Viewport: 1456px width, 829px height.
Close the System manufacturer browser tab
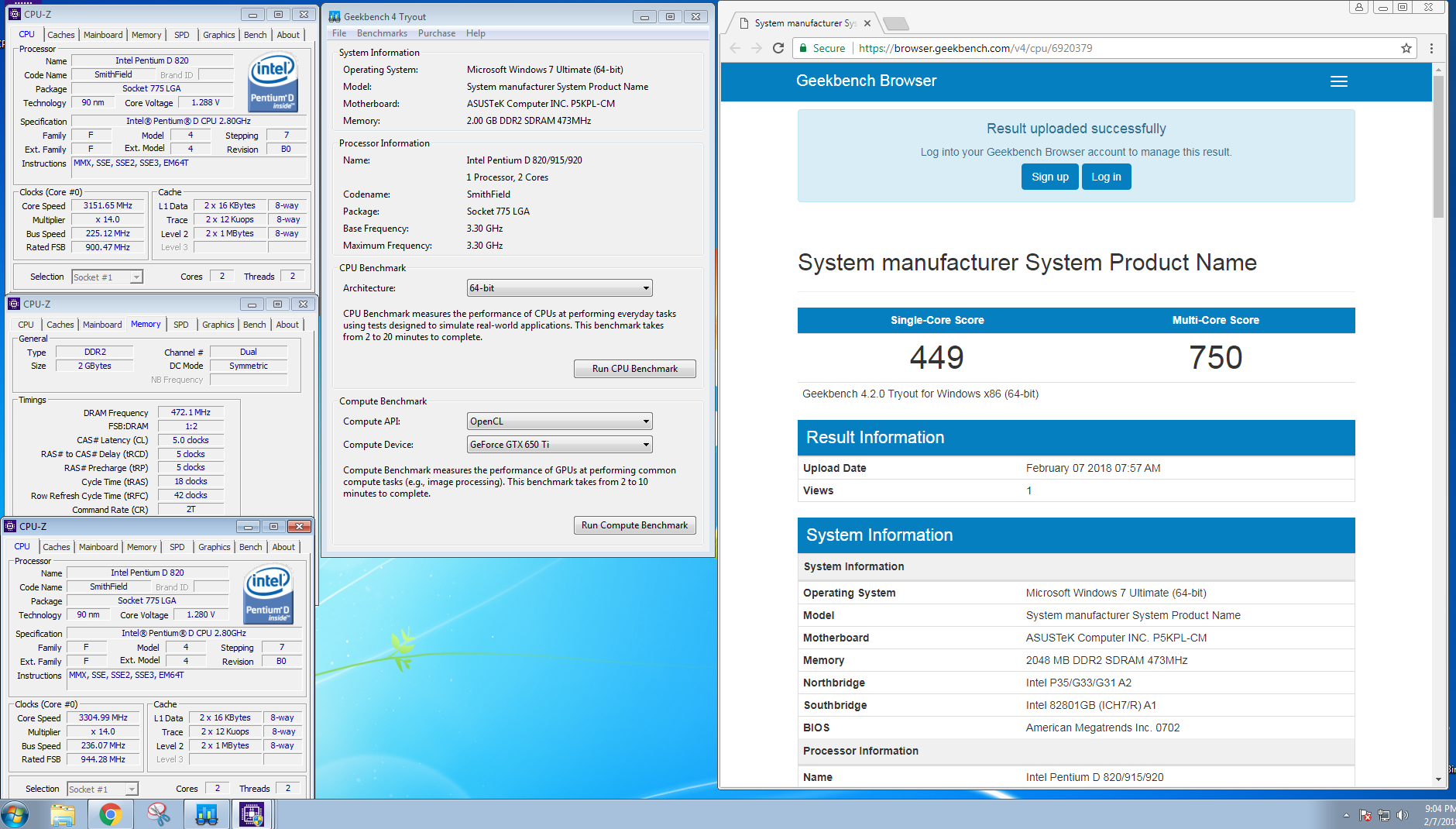click(x=867, y=23)
